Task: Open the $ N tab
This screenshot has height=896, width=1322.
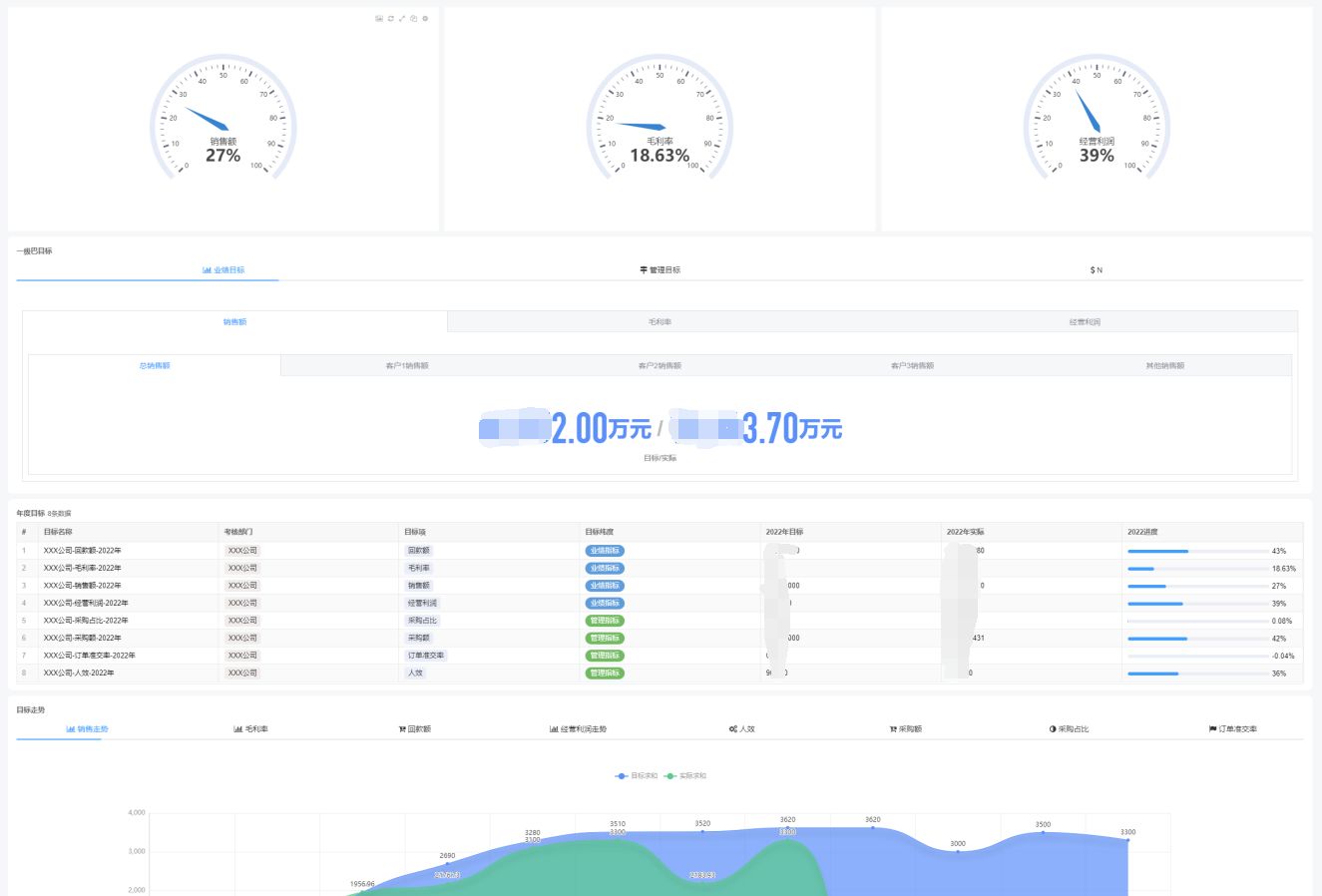Action: coord(1097,270)
